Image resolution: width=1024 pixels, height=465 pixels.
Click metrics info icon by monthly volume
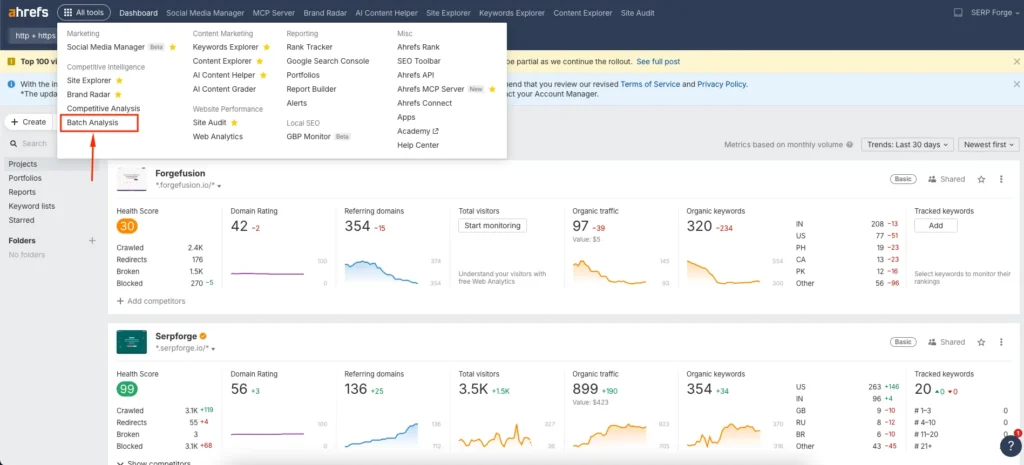click(850, 145)
